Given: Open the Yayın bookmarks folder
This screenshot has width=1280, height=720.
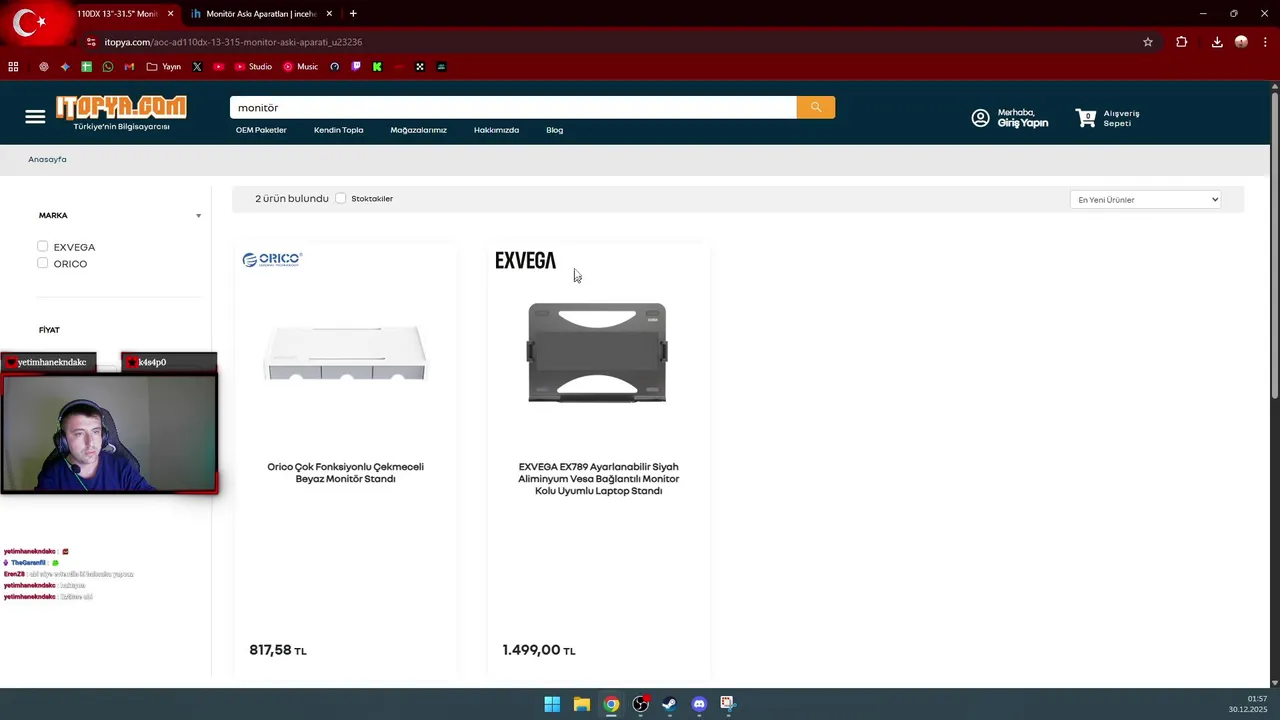Looking at the screenshot, I should point(164,67).
